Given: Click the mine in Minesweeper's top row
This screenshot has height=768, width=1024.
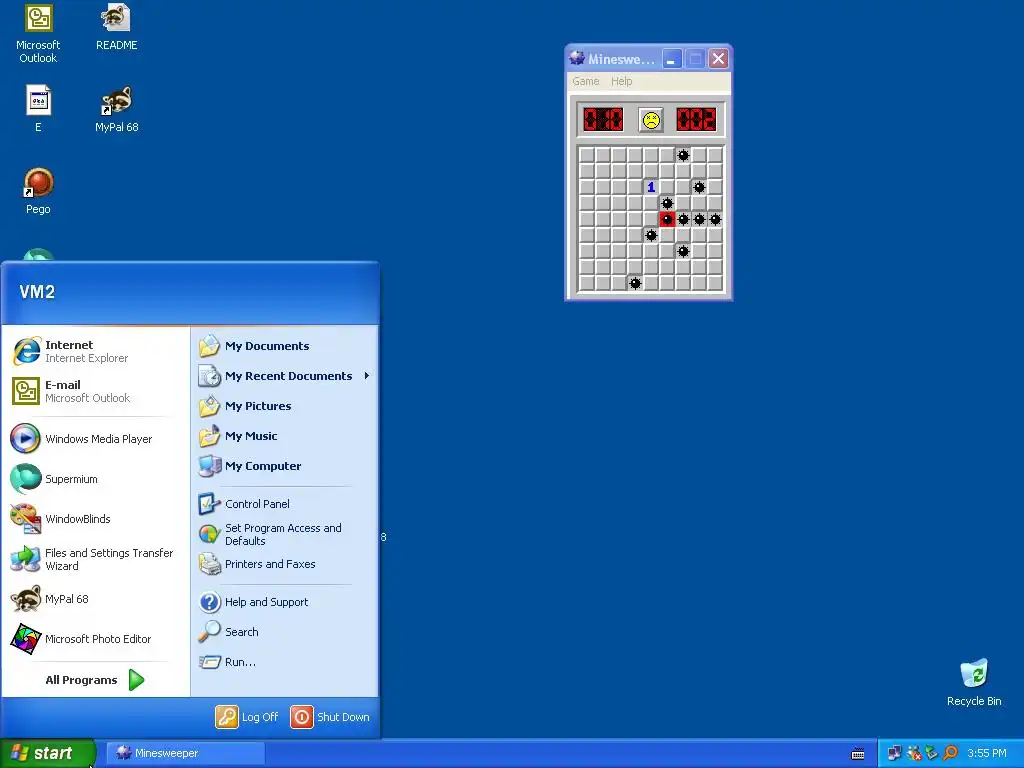Looking at the screenshot, I should click(683, 155).
